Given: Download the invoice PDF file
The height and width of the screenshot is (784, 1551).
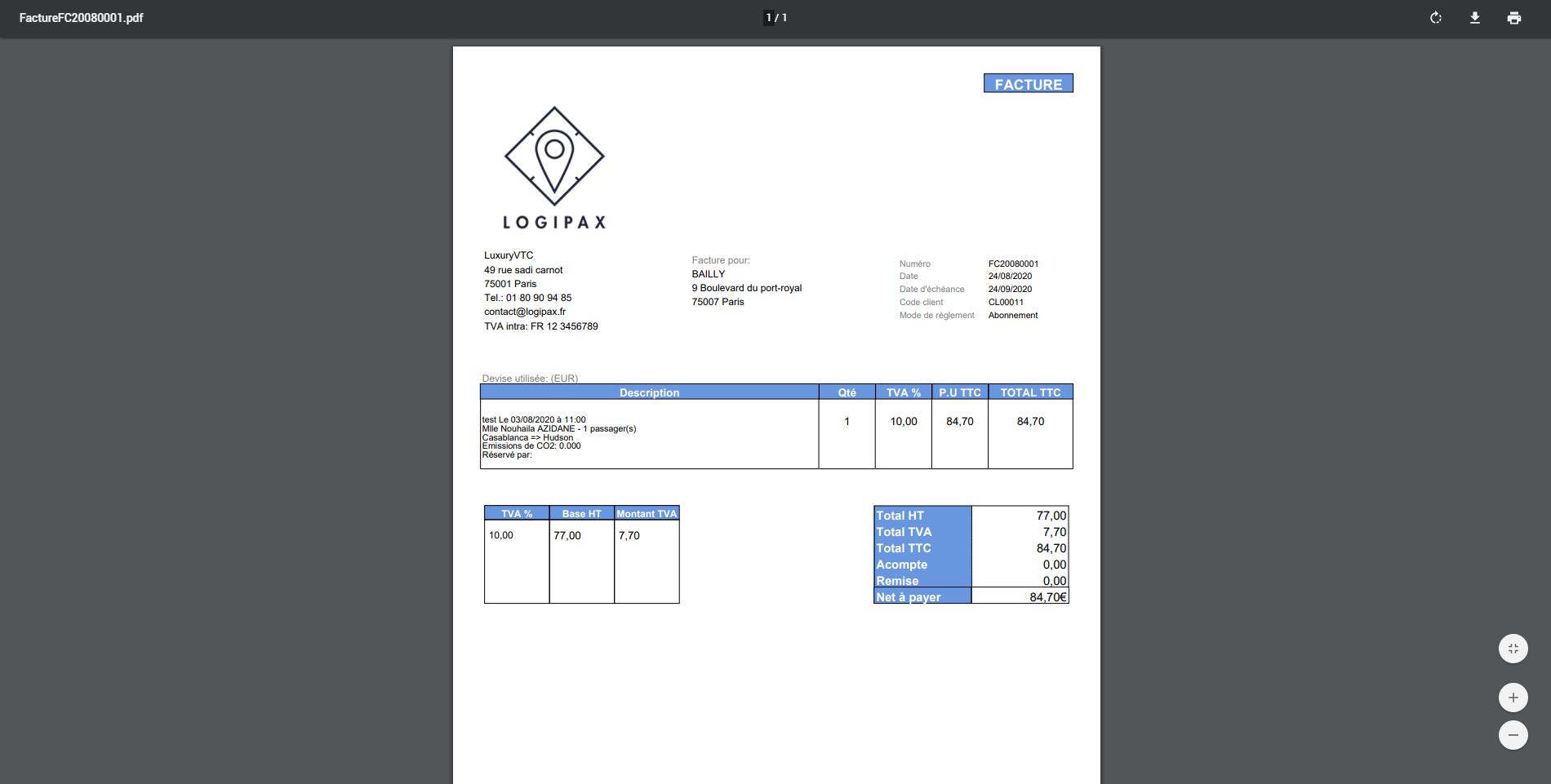Looking at the screenshot, I should (x=1475, y=18).
